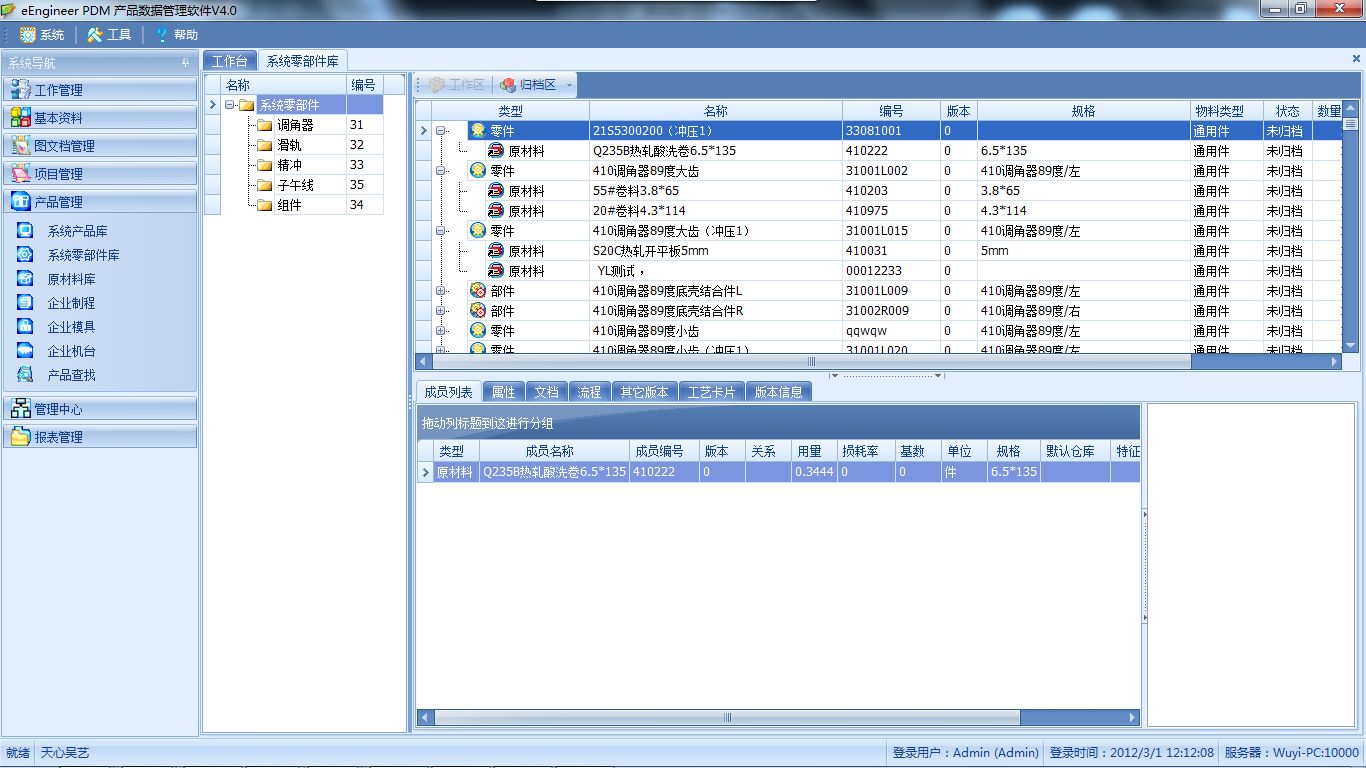Open the 管理中心 navigation section
The image size is (1366, 768).
coord(100,408)
